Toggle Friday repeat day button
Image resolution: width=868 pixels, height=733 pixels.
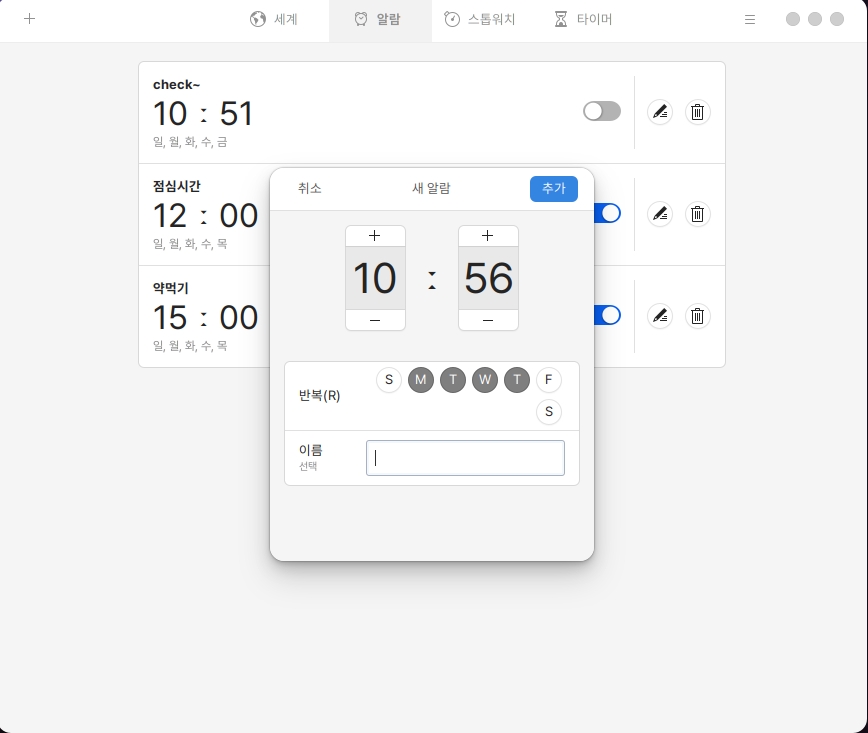[548, 380]
